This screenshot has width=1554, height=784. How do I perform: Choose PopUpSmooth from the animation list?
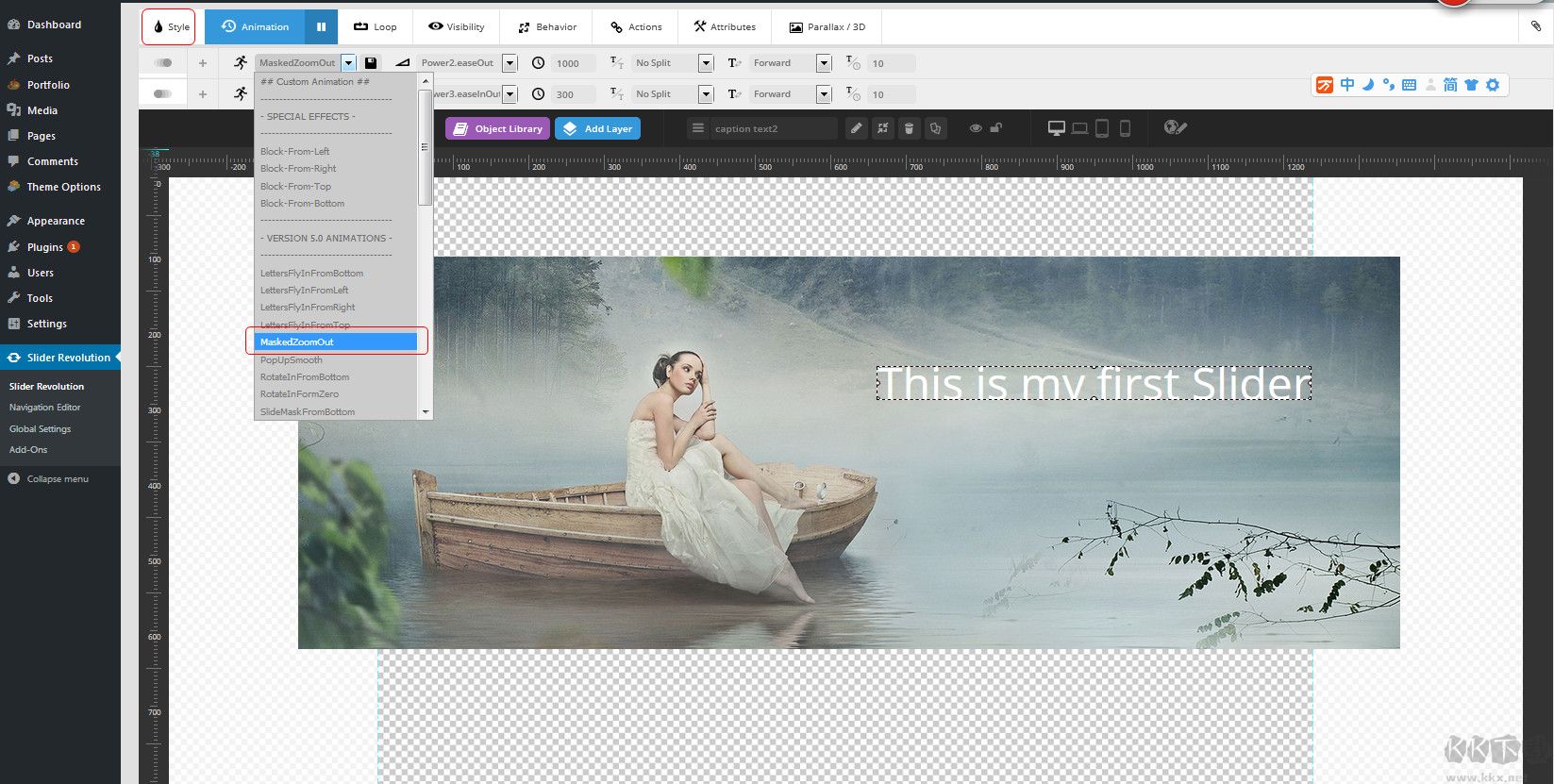click(292, 359)
